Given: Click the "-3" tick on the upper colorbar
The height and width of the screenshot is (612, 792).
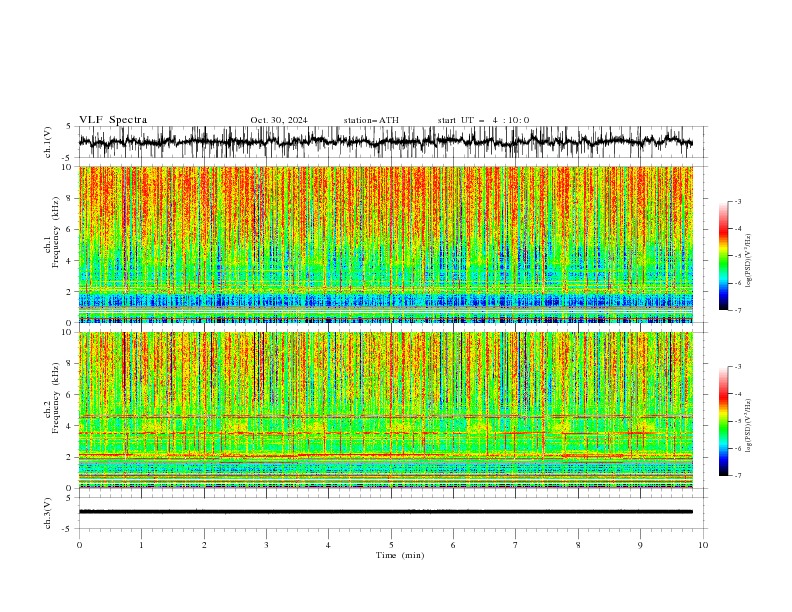Looking at the screenshot, I should click(x=738, y=202).
